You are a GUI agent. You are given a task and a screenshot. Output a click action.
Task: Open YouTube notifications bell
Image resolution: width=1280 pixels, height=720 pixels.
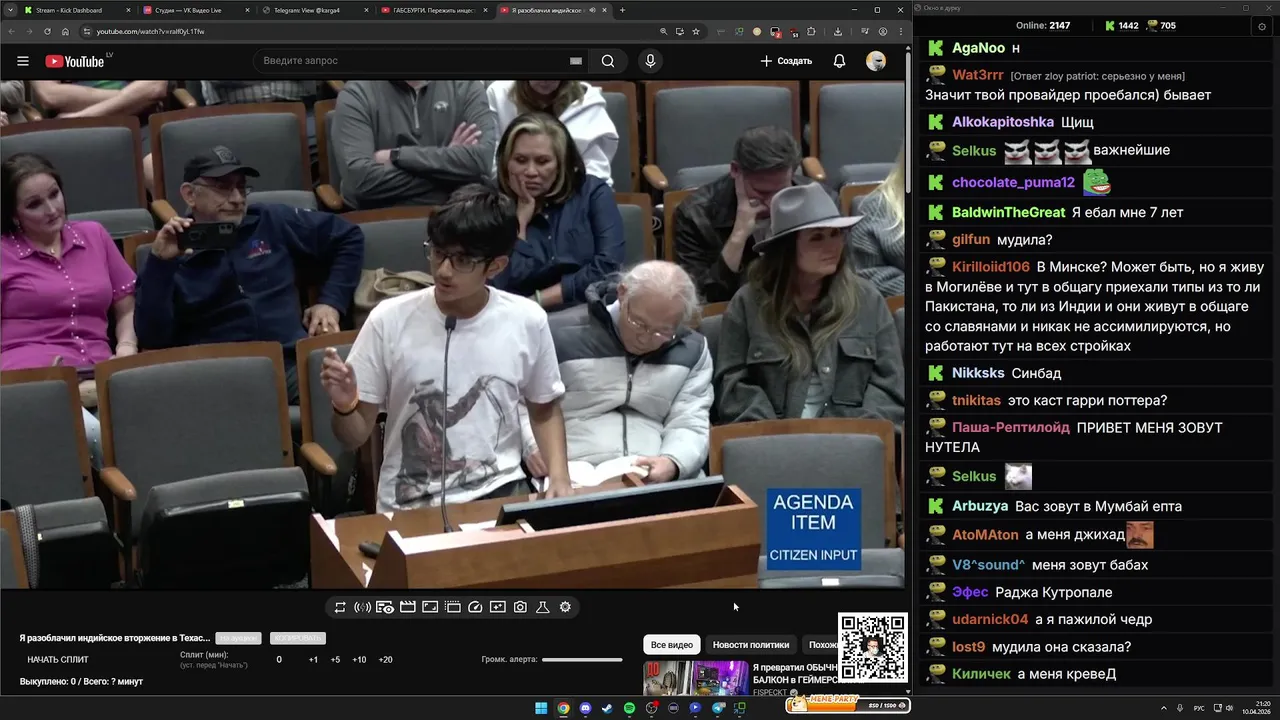point(839,61)
